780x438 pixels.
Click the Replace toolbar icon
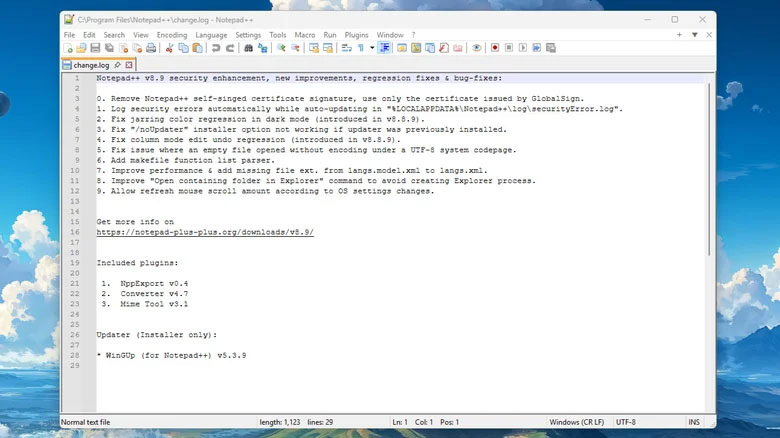tap(263, 48)
